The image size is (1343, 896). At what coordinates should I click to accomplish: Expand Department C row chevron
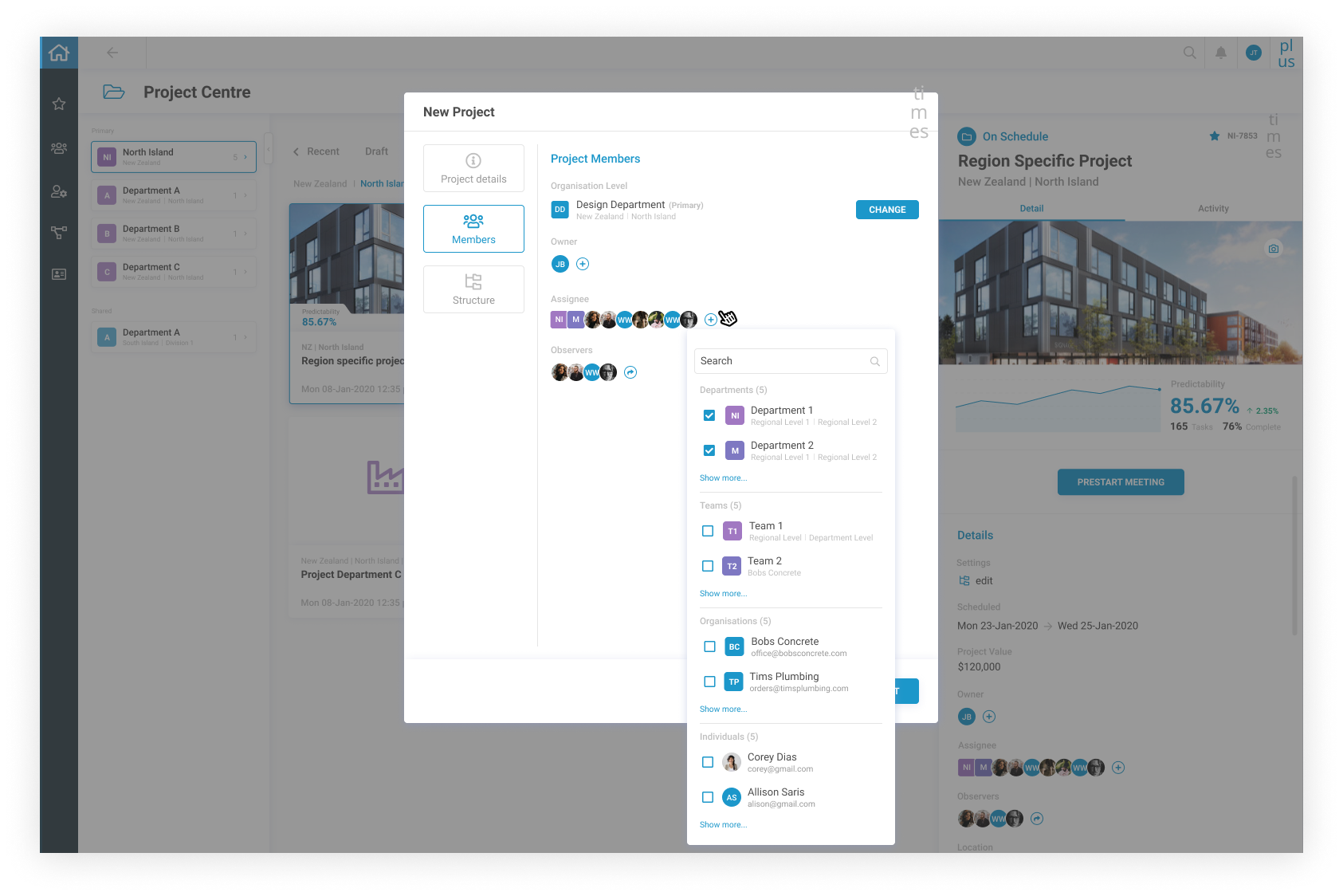tap(245, 272)
